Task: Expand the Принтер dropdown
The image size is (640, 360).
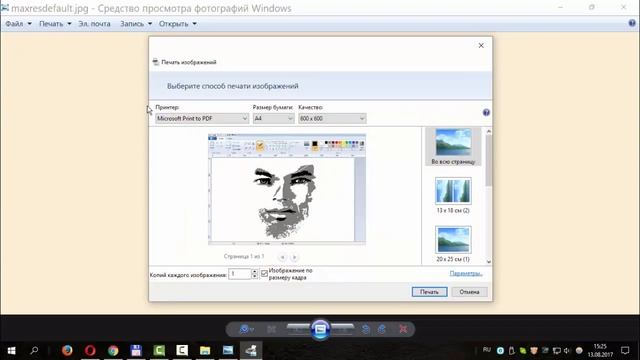Action: point(202,118)
